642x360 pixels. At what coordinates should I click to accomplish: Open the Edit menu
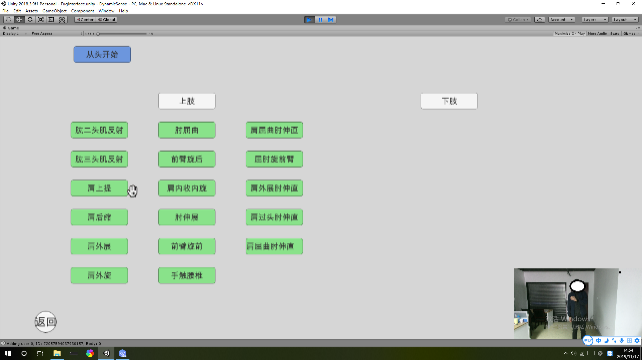coord(17,11)
